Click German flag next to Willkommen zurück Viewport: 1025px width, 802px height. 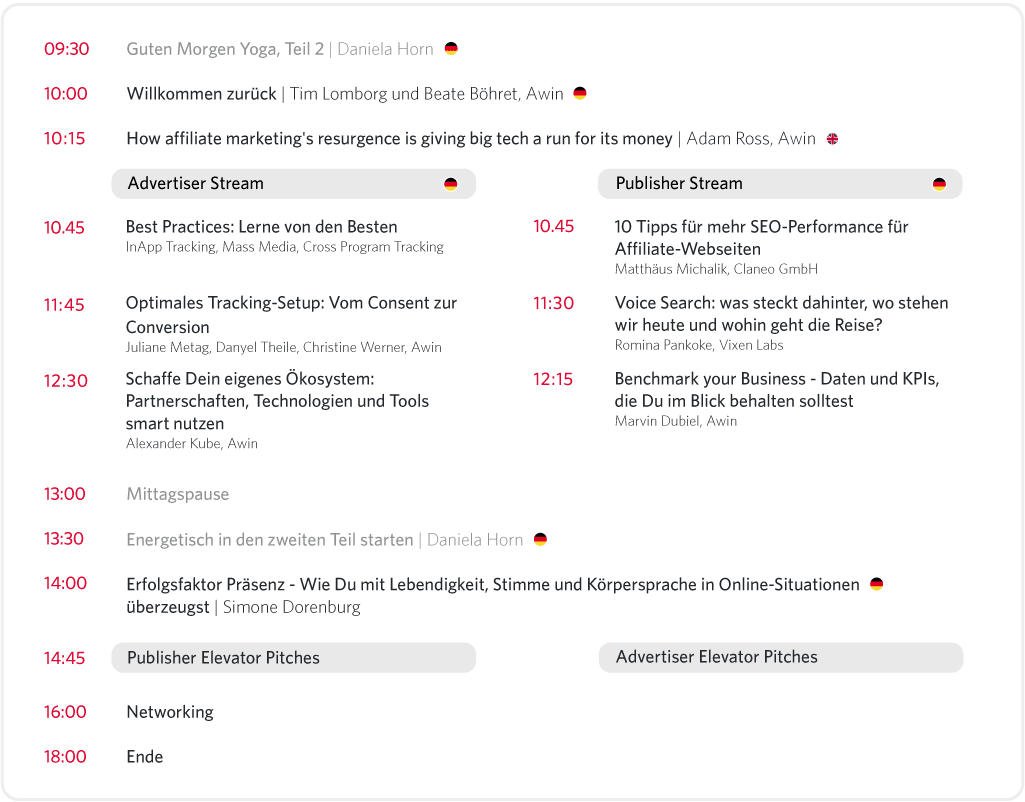click(580, 94)
